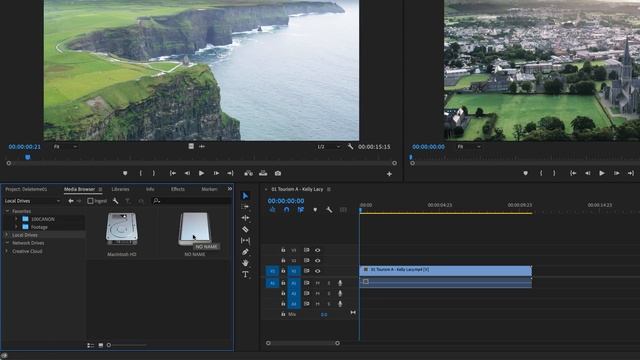Open Local Drives dropdown in Media Browser
640x360 pixels.
[32, 201]
